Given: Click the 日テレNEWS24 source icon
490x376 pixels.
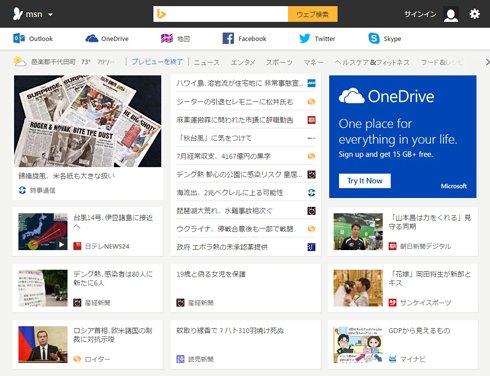Looking at the screenshot, I should click(x=77, y=246).
